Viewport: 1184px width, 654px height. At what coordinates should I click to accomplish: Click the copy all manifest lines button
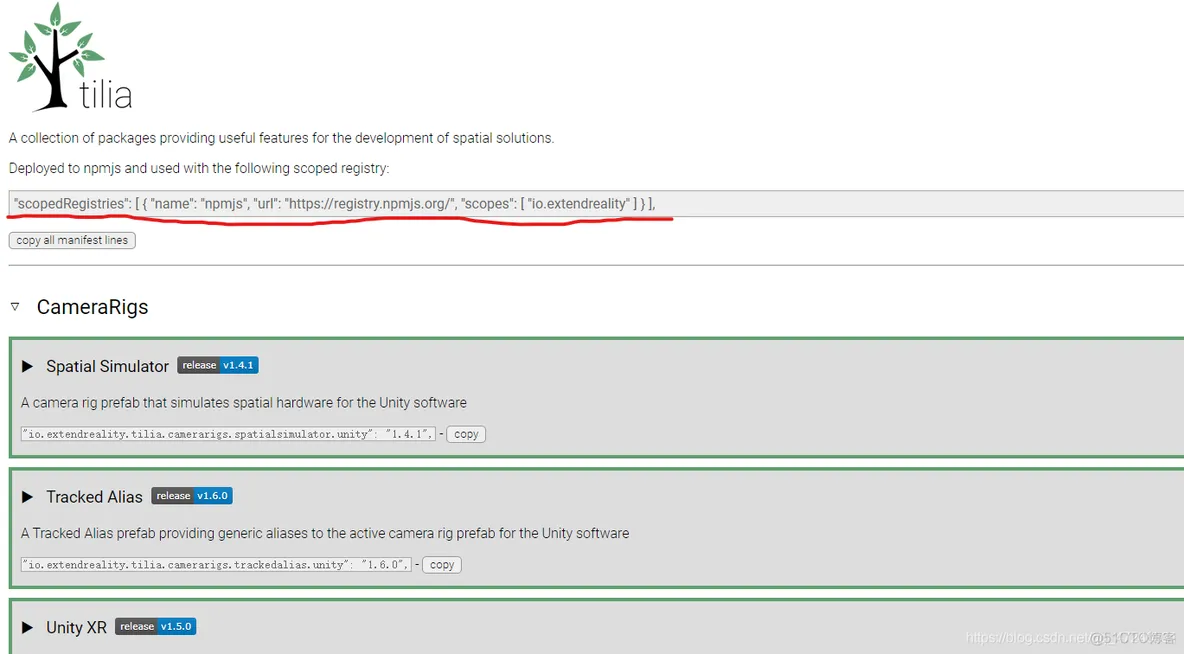[x=72, y=240]
